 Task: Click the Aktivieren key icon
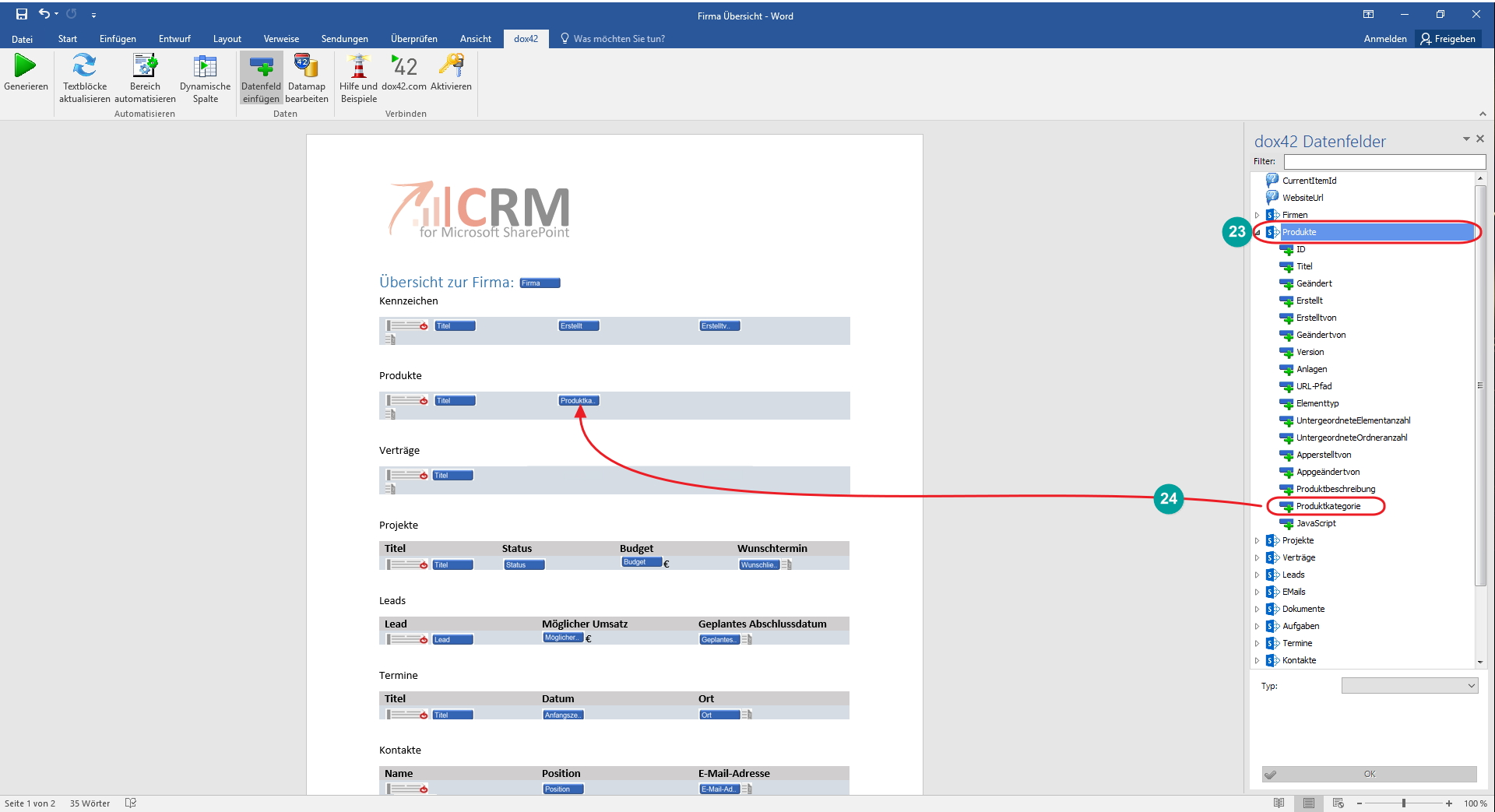tap(451, 66)
